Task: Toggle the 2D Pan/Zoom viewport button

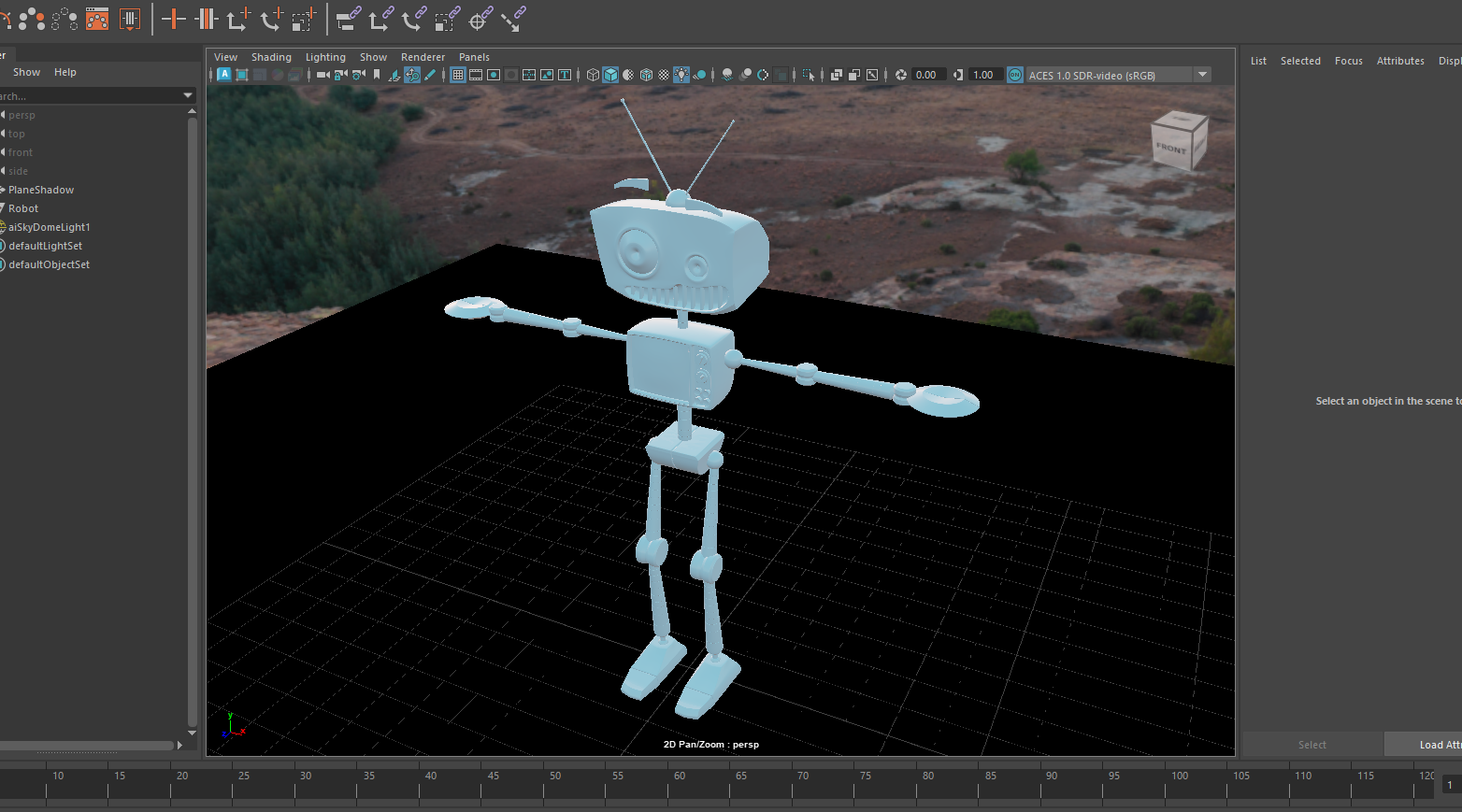Action: pos(412,75)
